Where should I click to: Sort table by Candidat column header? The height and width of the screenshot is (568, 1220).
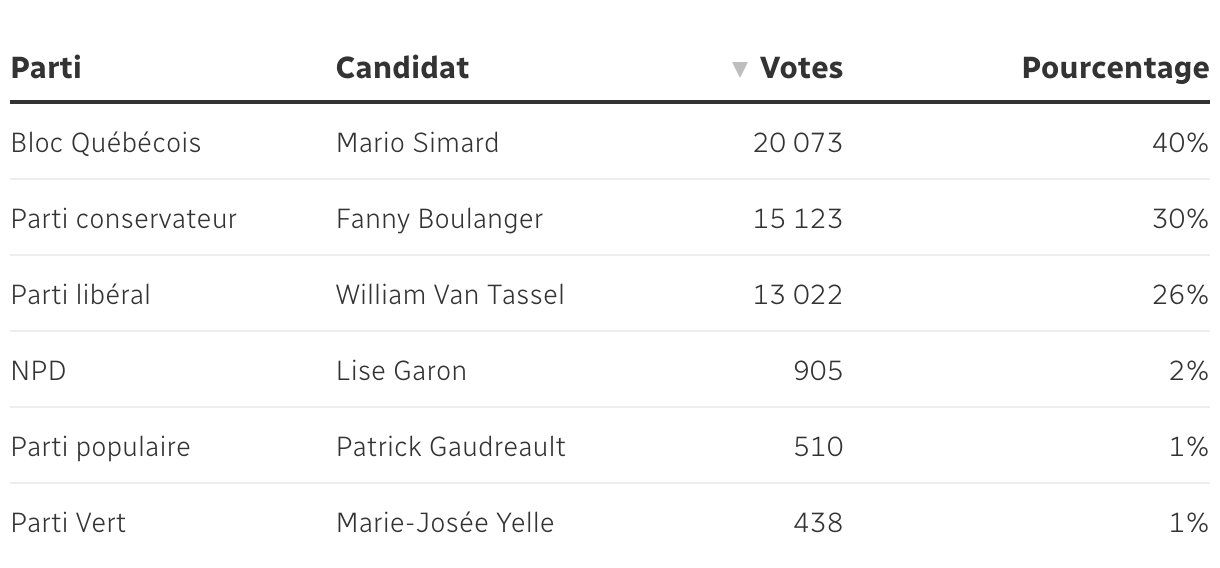pos(402,68)
